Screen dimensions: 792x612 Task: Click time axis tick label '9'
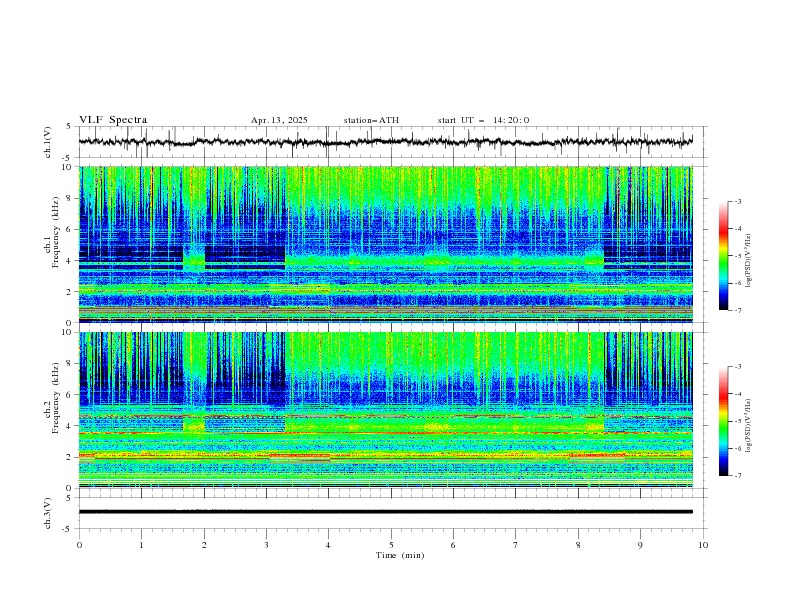pyautogui.click(x=640, y=545)
